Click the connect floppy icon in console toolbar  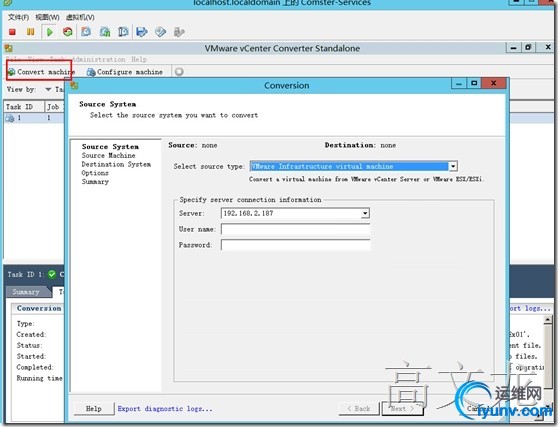click(x=142, y=32)
